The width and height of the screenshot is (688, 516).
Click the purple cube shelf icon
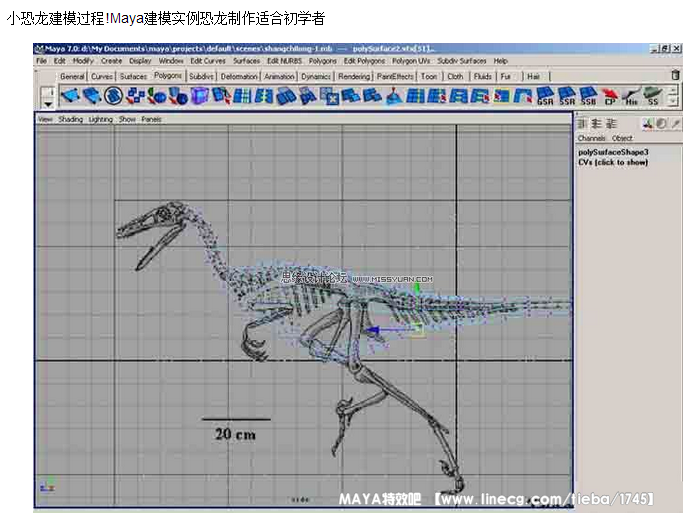pos(200,96)
